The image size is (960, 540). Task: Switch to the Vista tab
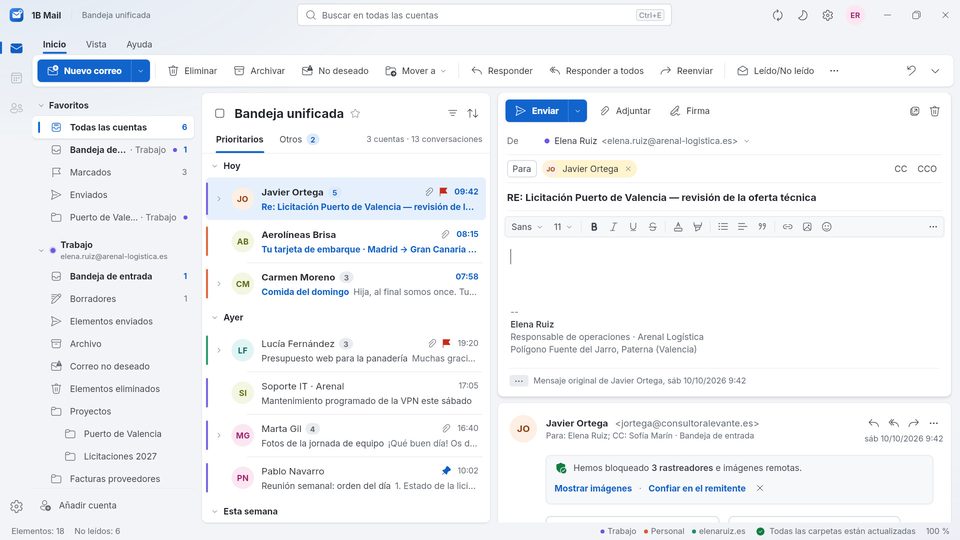tap(96, 44)
